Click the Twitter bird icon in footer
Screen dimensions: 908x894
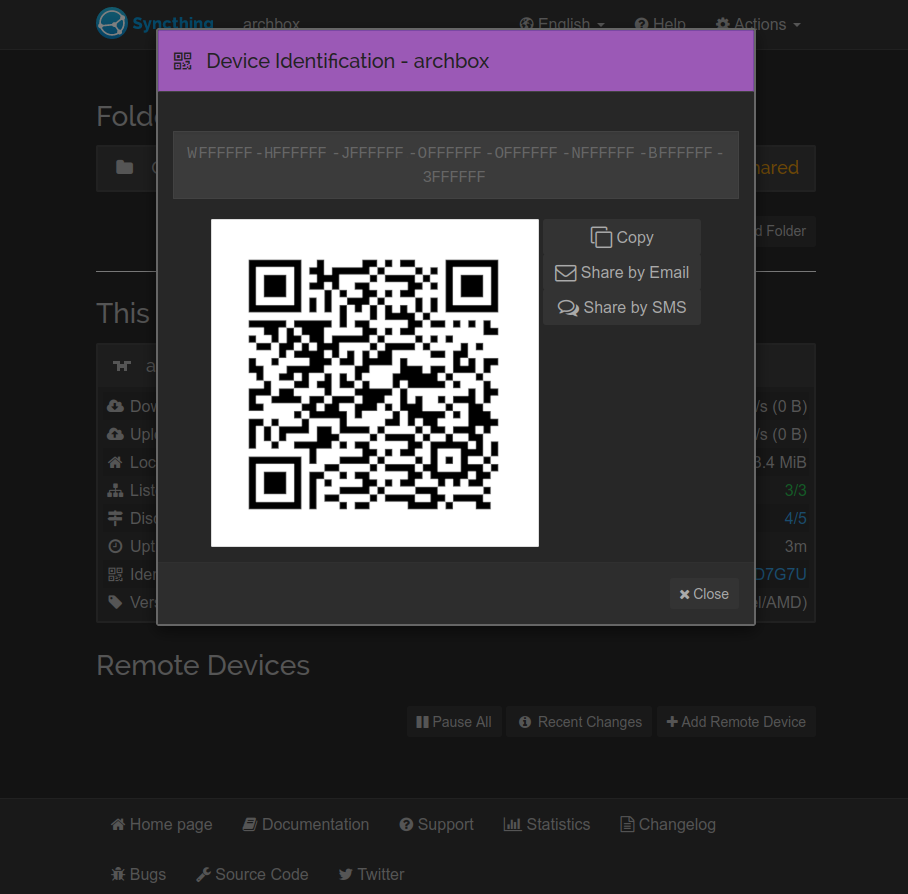pyautogui.click(x=347, y=873)
